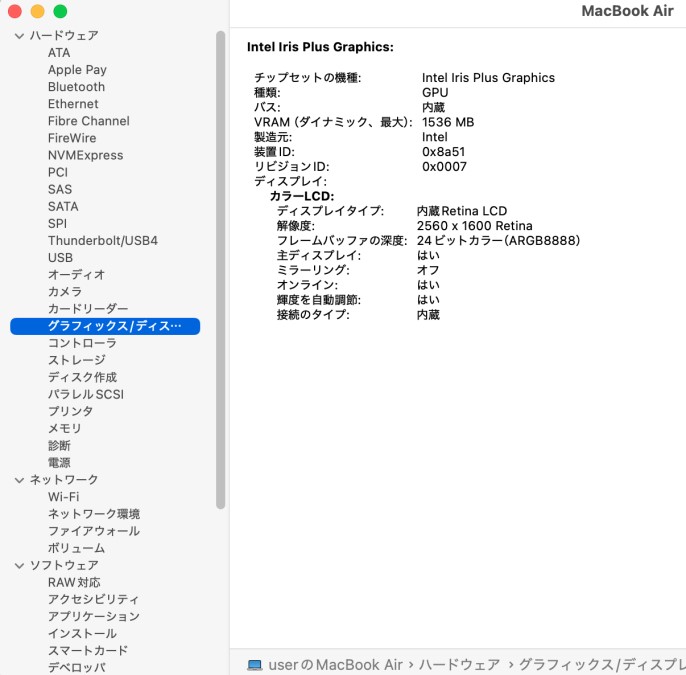Open Fibre Channel information
Screen dimensions: 686x675
tap(89, 121)
